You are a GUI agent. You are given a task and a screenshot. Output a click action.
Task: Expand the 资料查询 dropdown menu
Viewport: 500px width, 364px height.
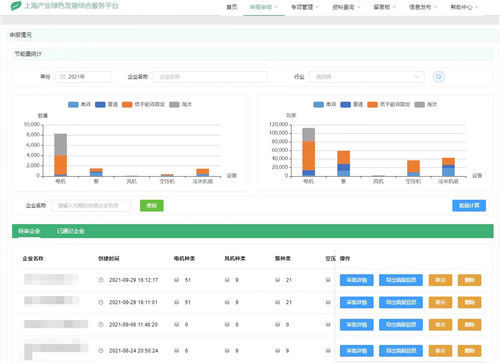[346, 7]
